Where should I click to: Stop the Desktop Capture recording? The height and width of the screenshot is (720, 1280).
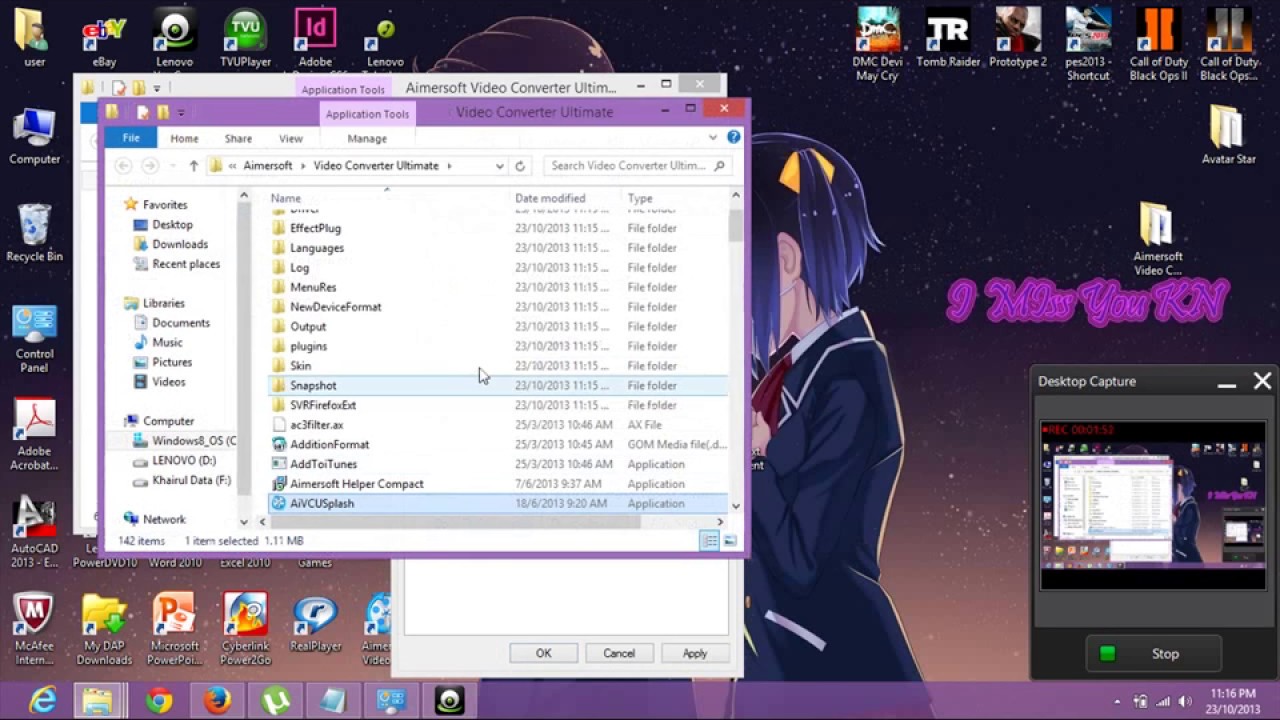point(1153,654)
